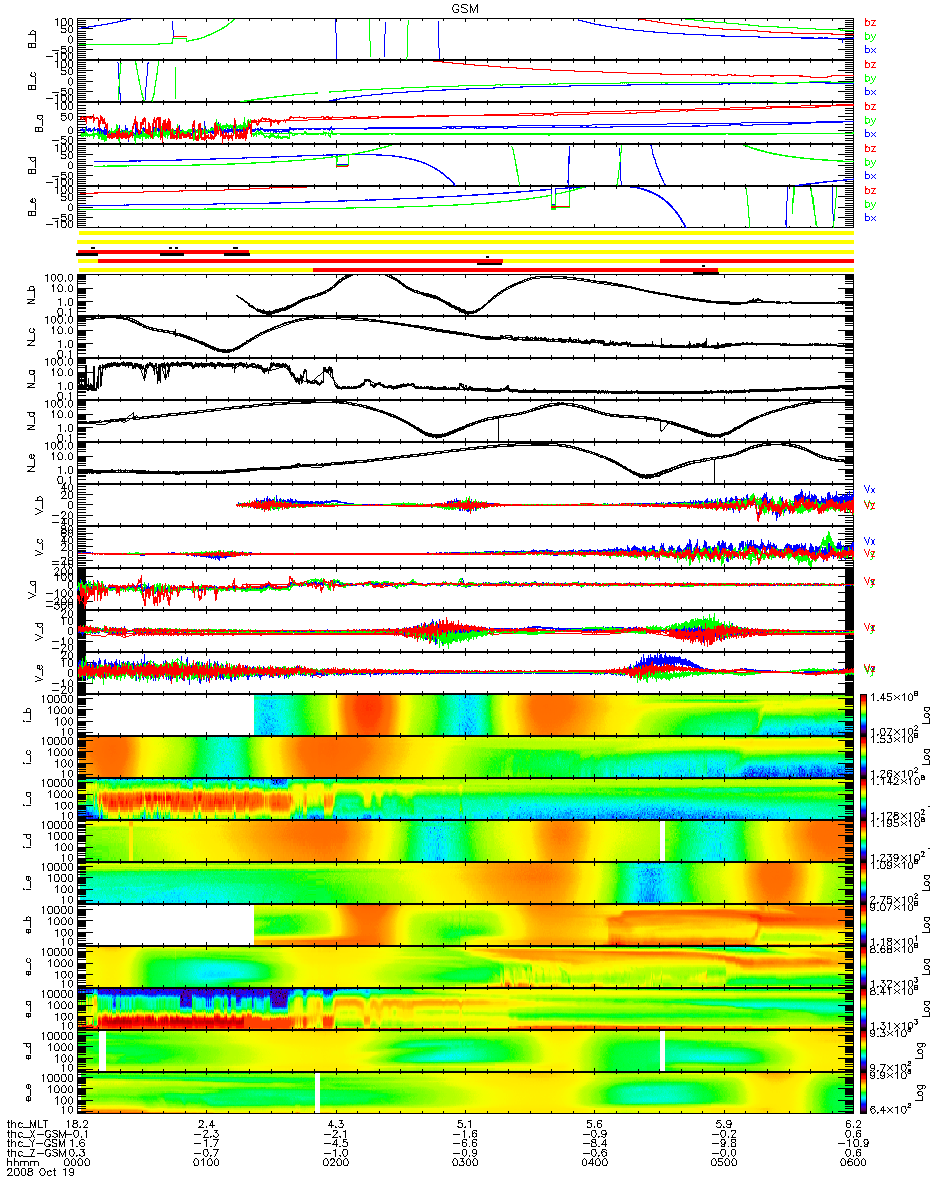Click the Y-GSM value -4.5
The image size is (930, 1200).
pyautogui.click(x=336, y=1143)
